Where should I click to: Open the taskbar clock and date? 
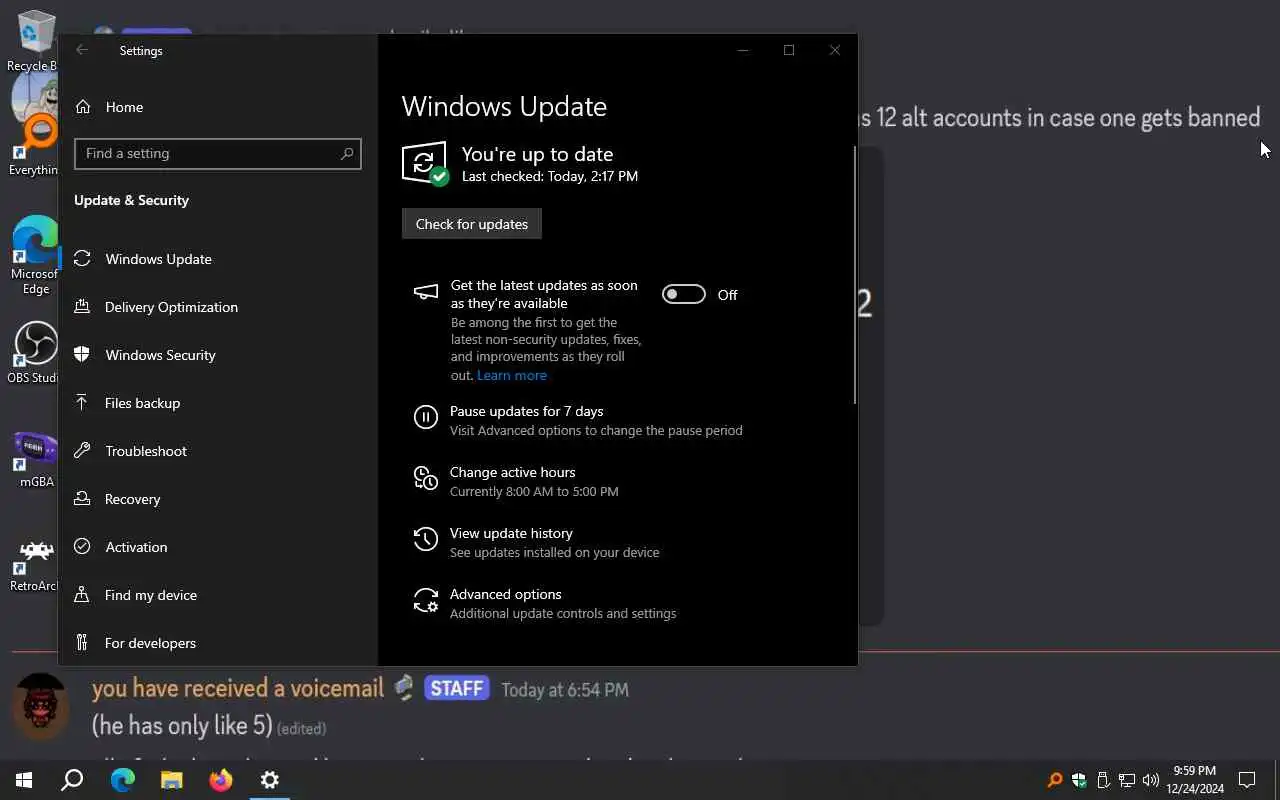point(1195,780)
